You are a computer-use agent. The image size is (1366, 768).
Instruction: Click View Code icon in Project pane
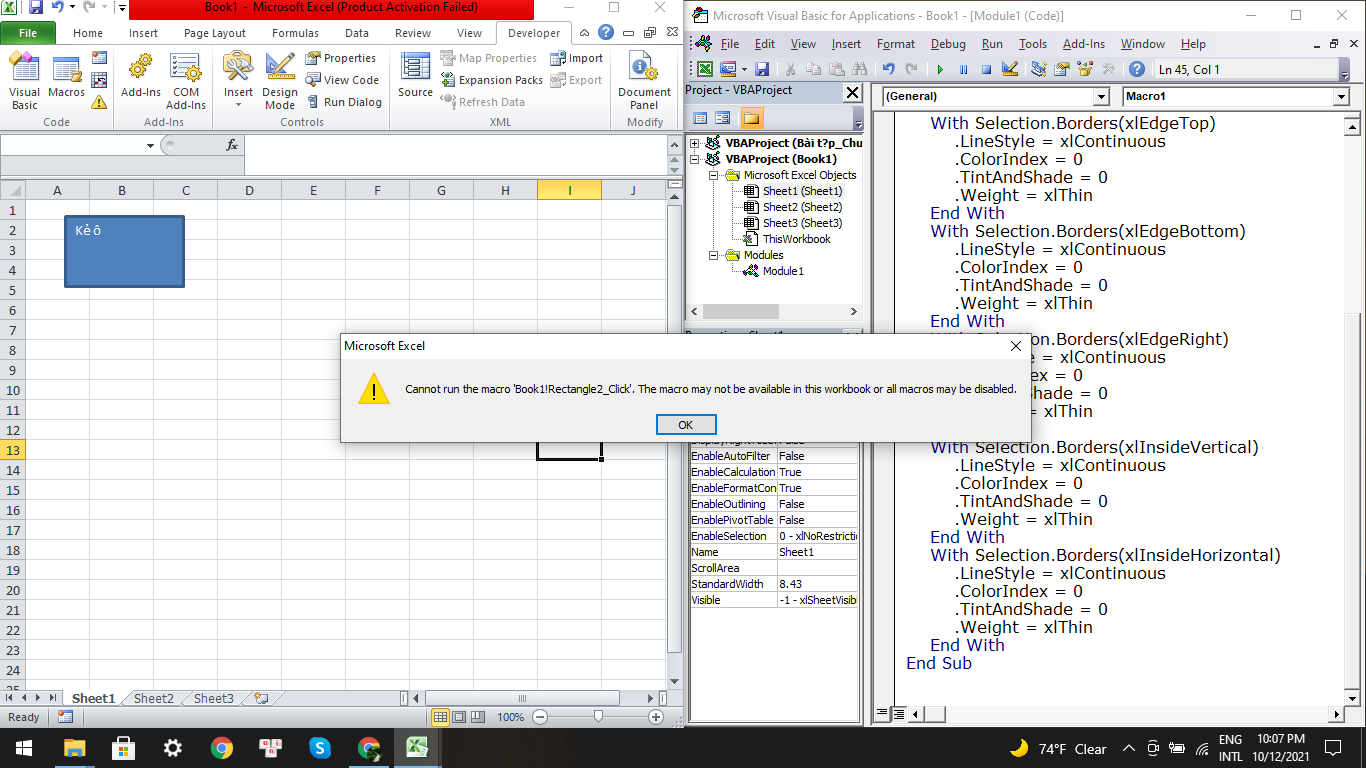pos(701,119)
